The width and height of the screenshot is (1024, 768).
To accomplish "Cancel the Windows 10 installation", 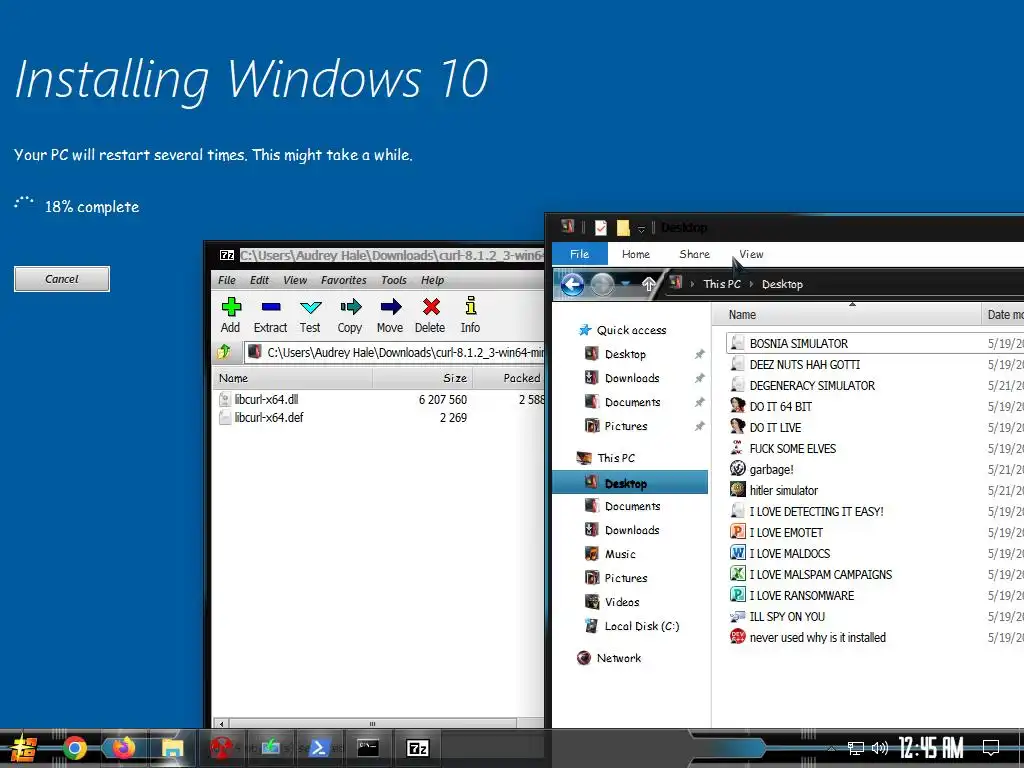I will [x=62, y=279].
